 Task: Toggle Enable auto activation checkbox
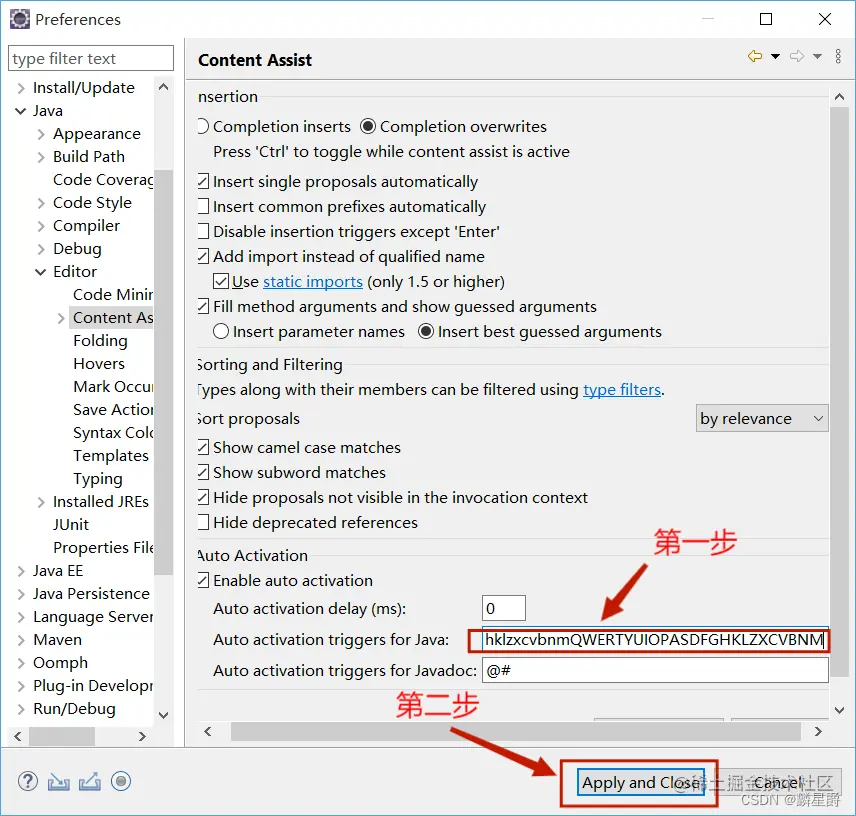click(203, 580)
